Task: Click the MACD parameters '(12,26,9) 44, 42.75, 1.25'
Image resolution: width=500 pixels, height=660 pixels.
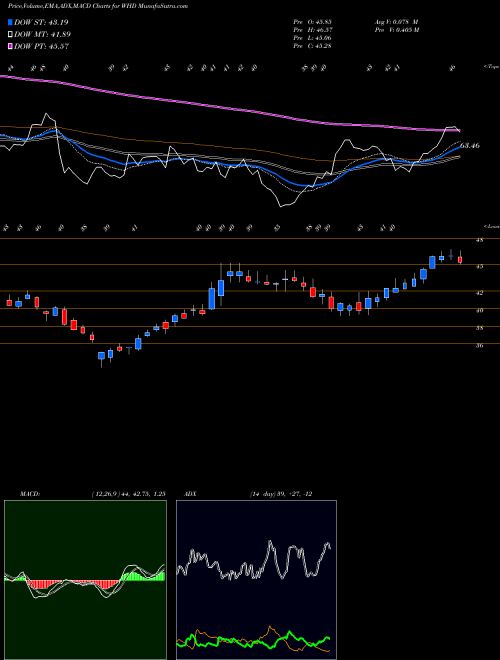Action: point(128,494)
